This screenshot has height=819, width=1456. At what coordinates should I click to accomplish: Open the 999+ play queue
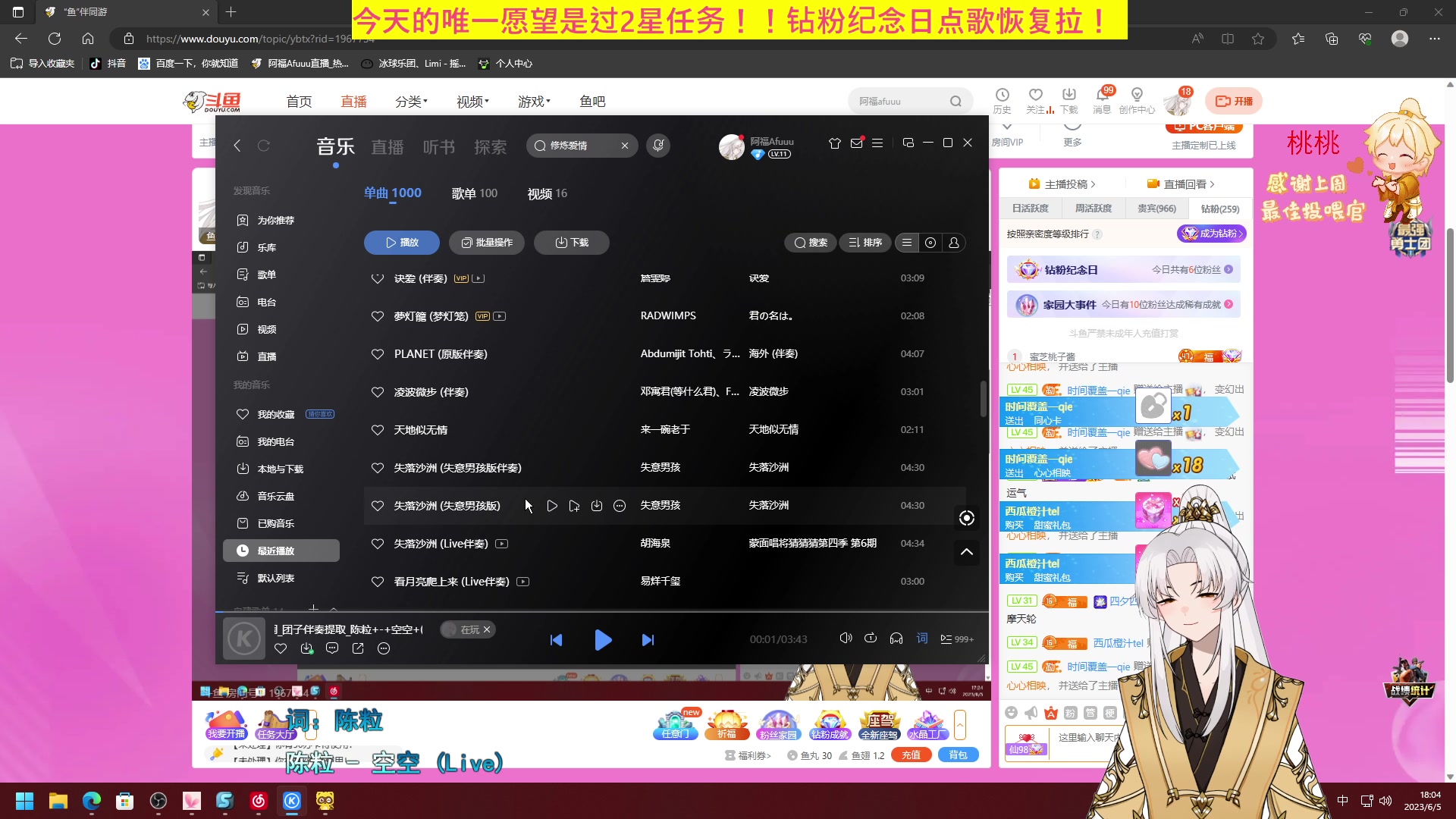coord(957,639)
